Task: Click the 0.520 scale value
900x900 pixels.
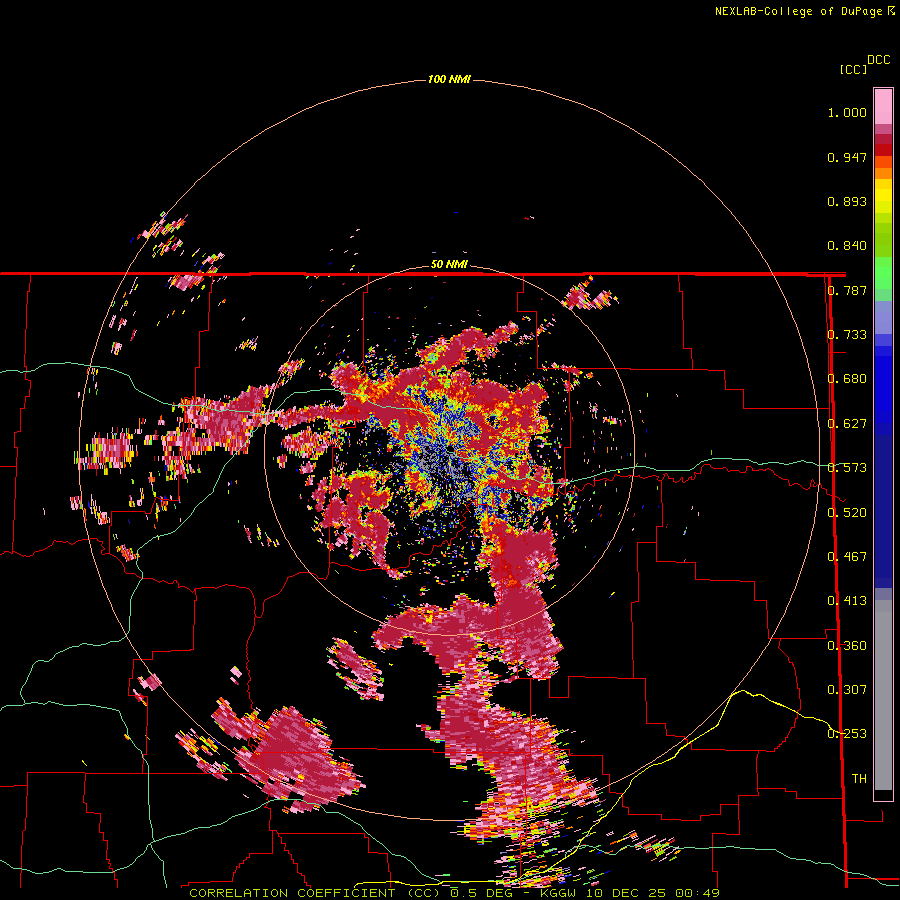Action: (847, 512)
